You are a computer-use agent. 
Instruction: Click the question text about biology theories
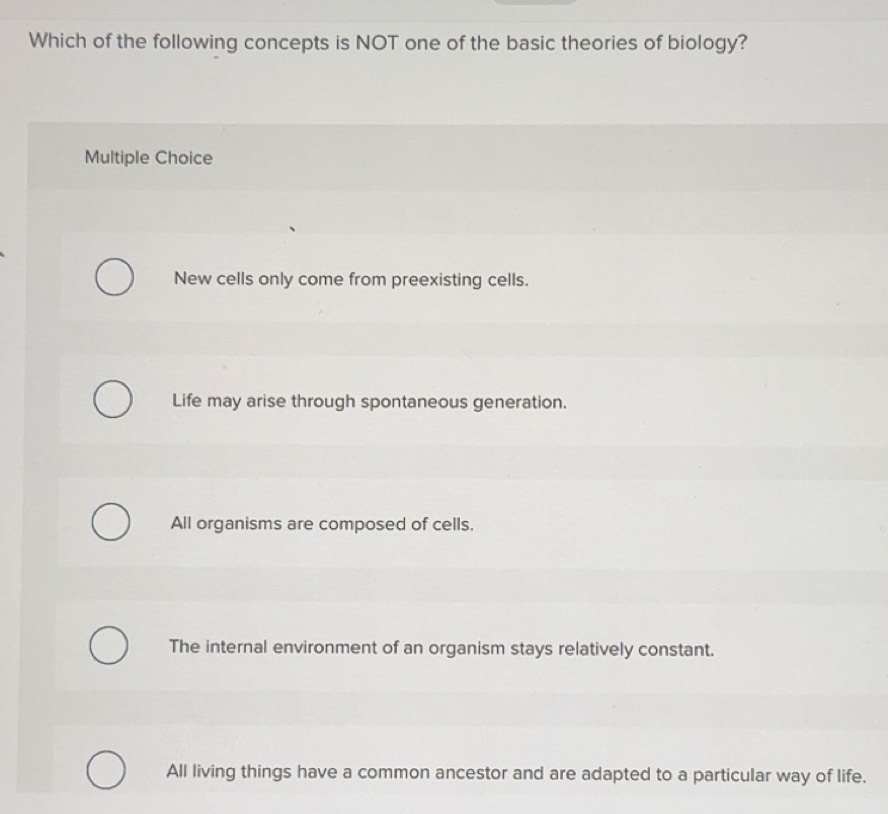(388, 42)
